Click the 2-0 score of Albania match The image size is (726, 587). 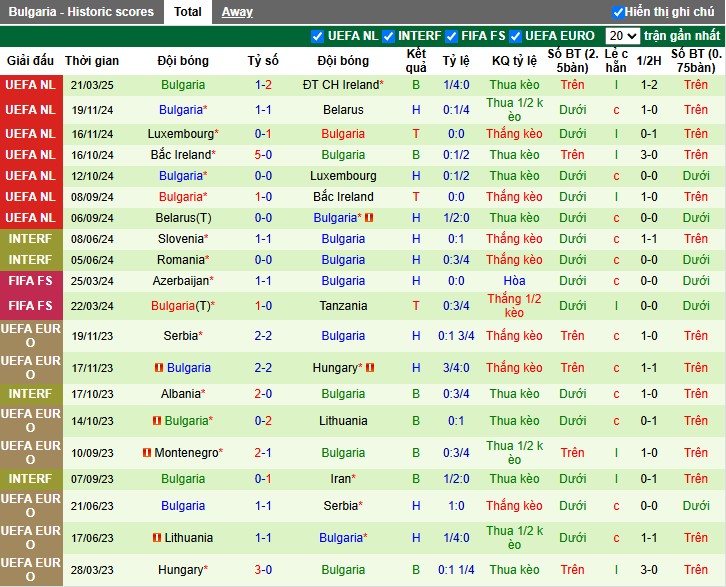[x=263, y=393]
